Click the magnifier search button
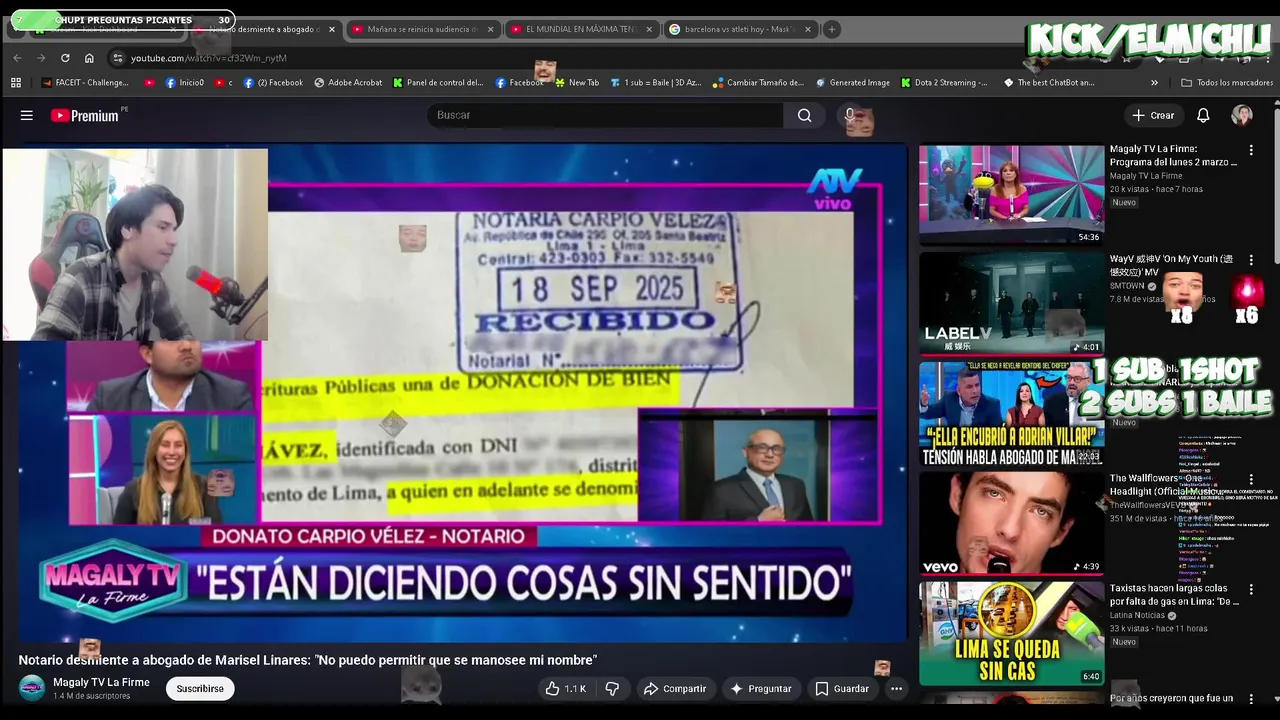 (x=804, y=115)
